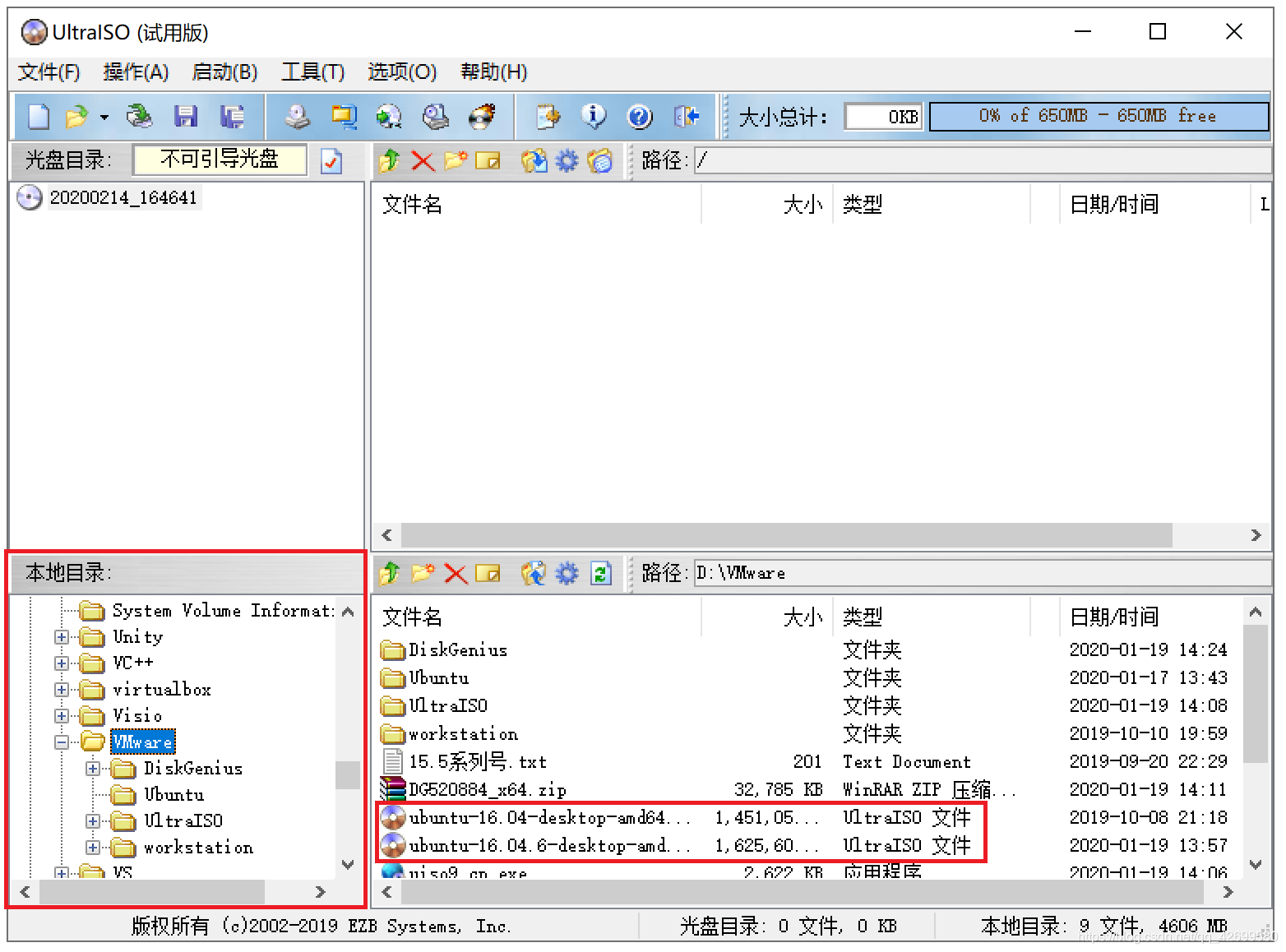Click the Mount to virtual drive icon

coord(436,117)
